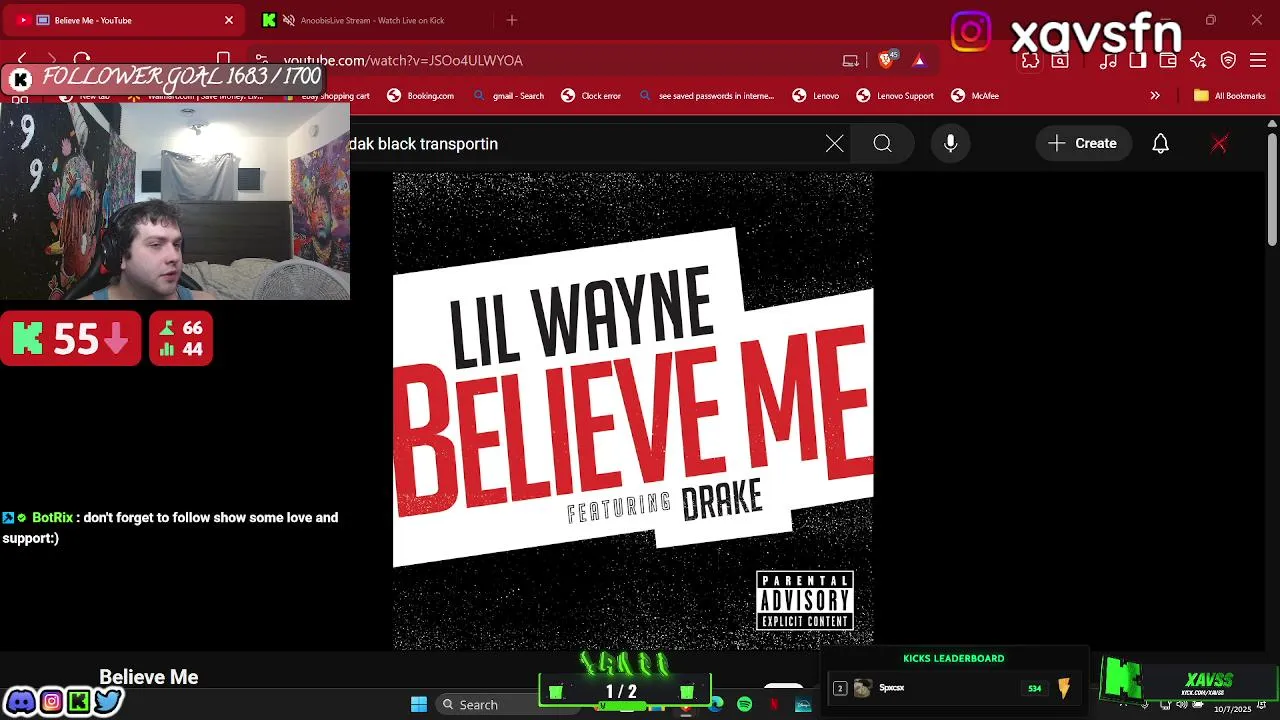
Task: Clear the YouTube search query
Action: pos(835,144)
